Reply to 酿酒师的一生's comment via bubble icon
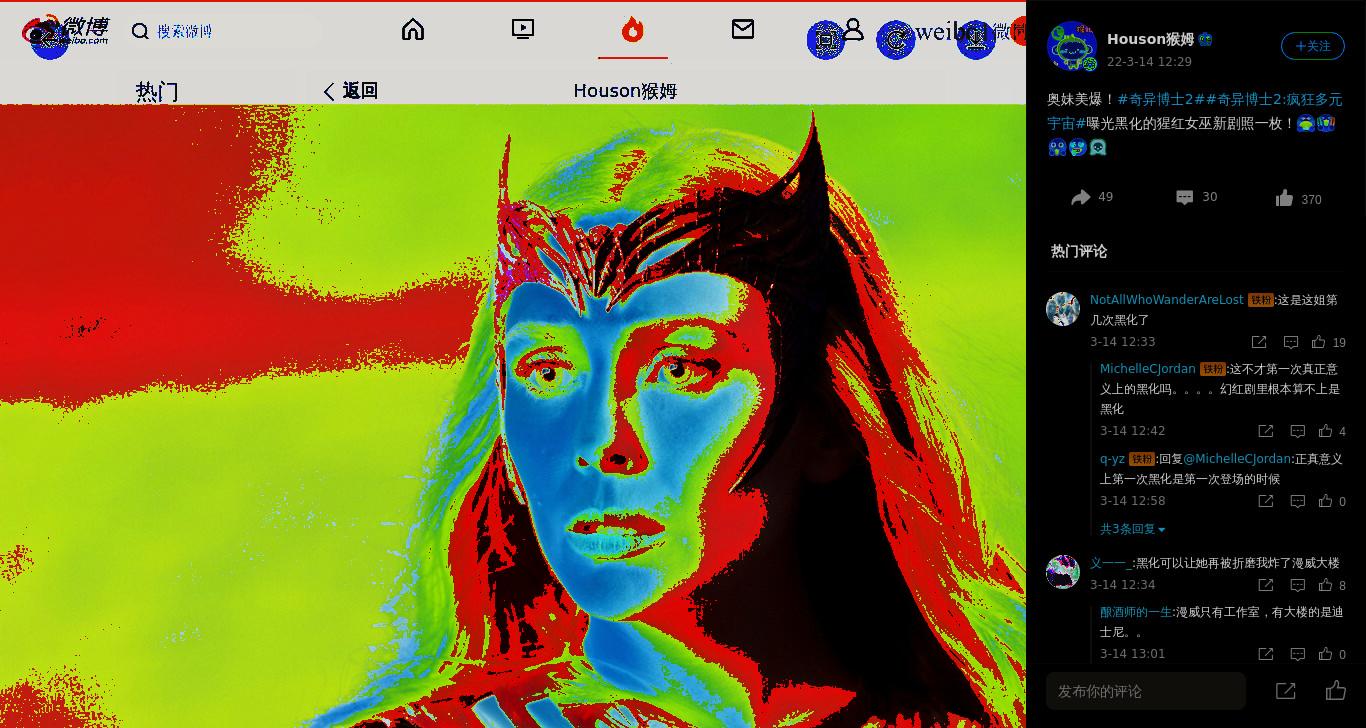The width and height of the screenshot is (1366, 728). pyautogui.click(x=1297, y=654)
